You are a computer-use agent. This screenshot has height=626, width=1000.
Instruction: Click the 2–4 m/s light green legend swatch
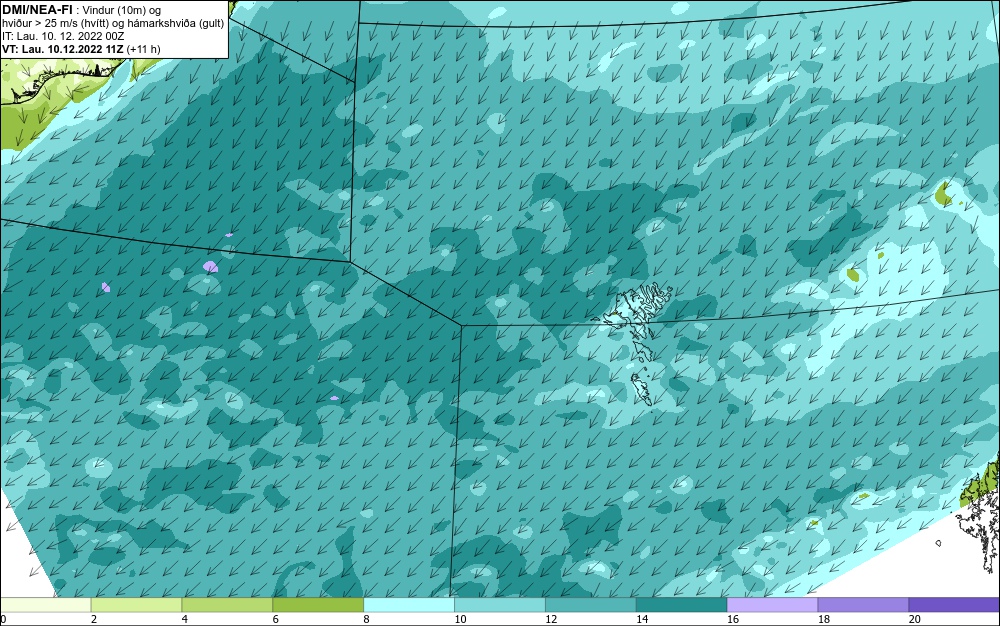tap(136, 605)
